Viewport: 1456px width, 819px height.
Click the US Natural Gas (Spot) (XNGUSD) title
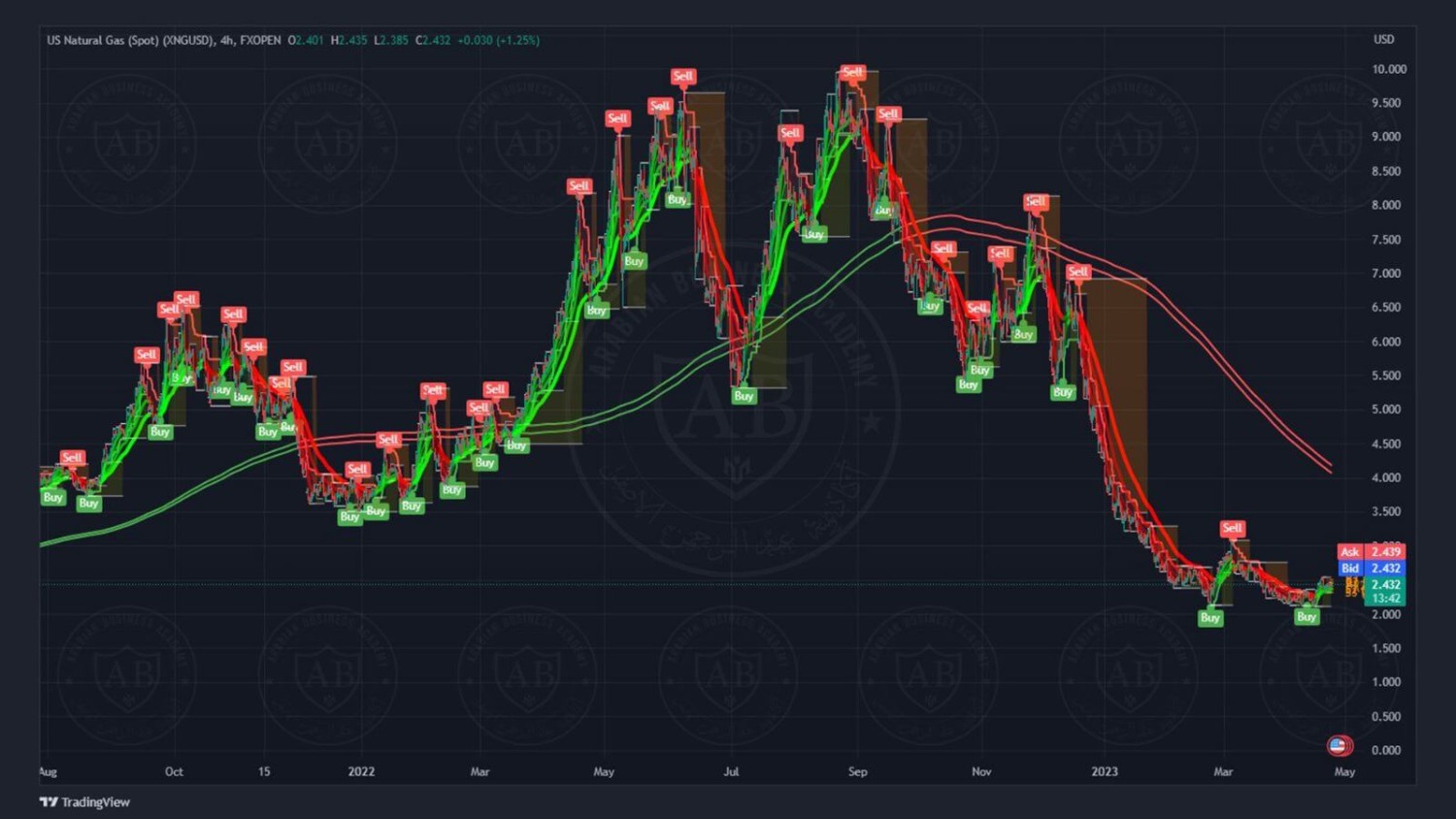130,40
